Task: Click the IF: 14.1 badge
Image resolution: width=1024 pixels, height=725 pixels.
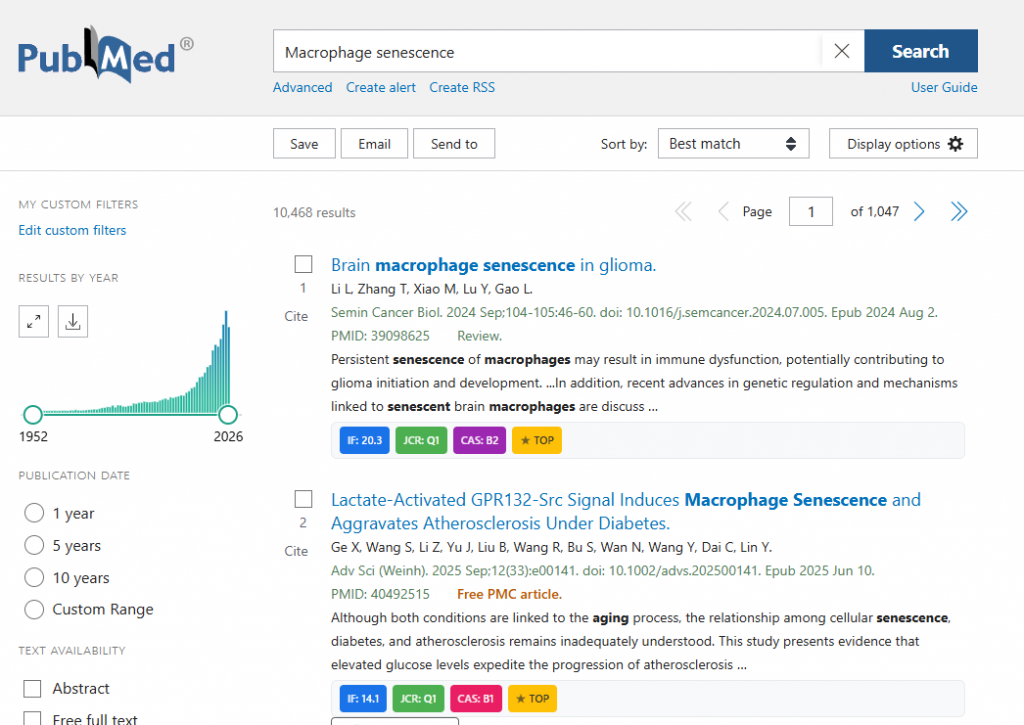Action: click(x=363, y=699)
